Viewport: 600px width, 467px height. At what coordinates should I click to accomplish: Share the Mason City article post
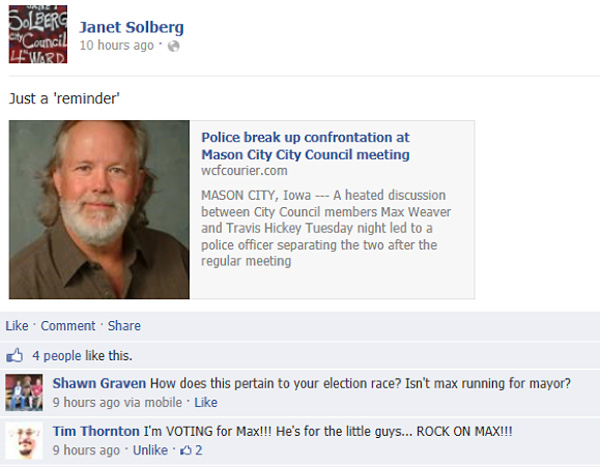[x=124, y=326]
